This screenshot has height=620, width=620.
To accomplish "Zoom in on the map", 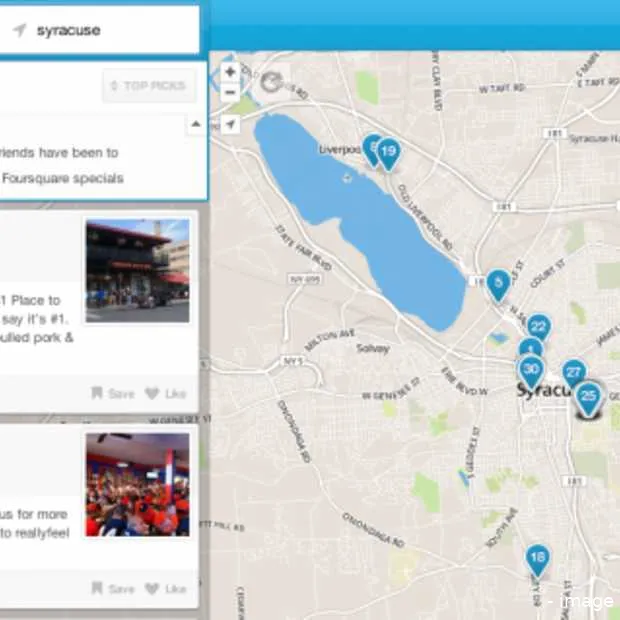I will click(230, 73).
